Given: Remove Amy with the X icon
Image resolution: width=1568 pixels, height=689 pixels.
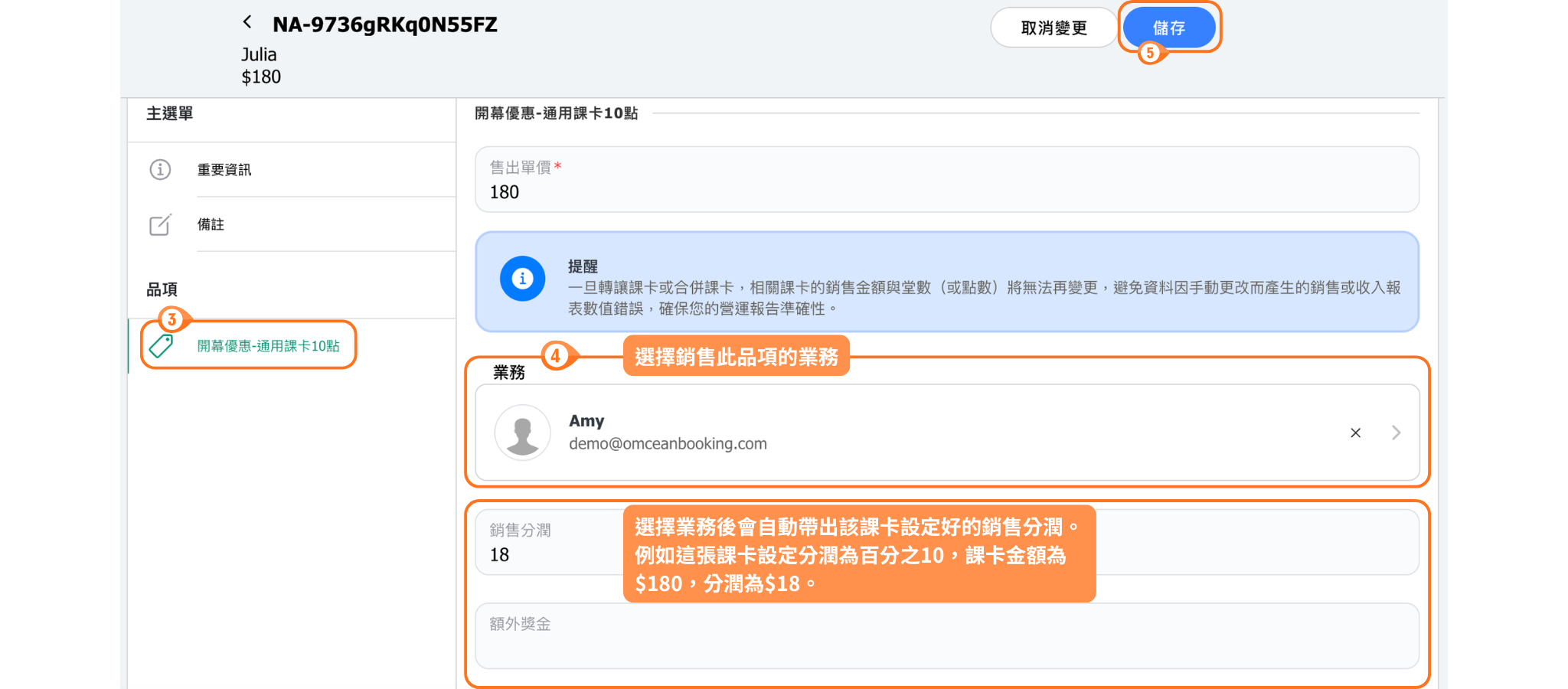Looking at the screenshot, I should [1355, 433].
